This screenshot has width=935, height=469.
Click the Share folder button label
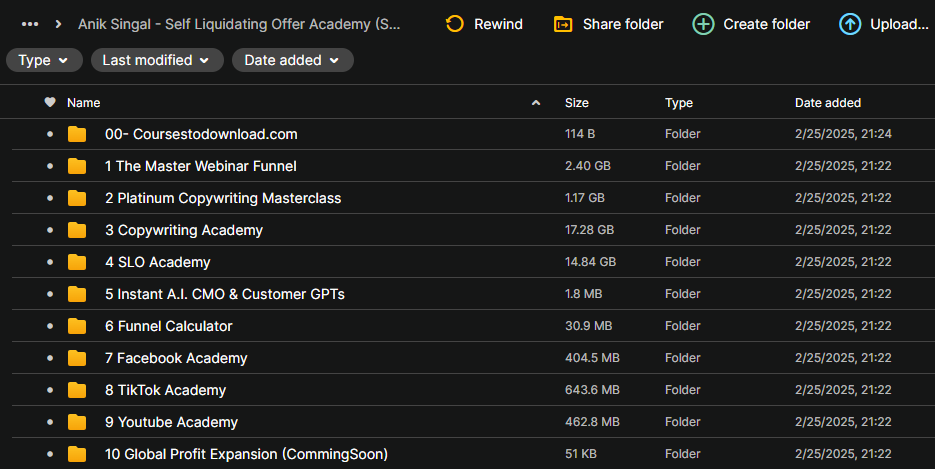[x=623, y=24]
